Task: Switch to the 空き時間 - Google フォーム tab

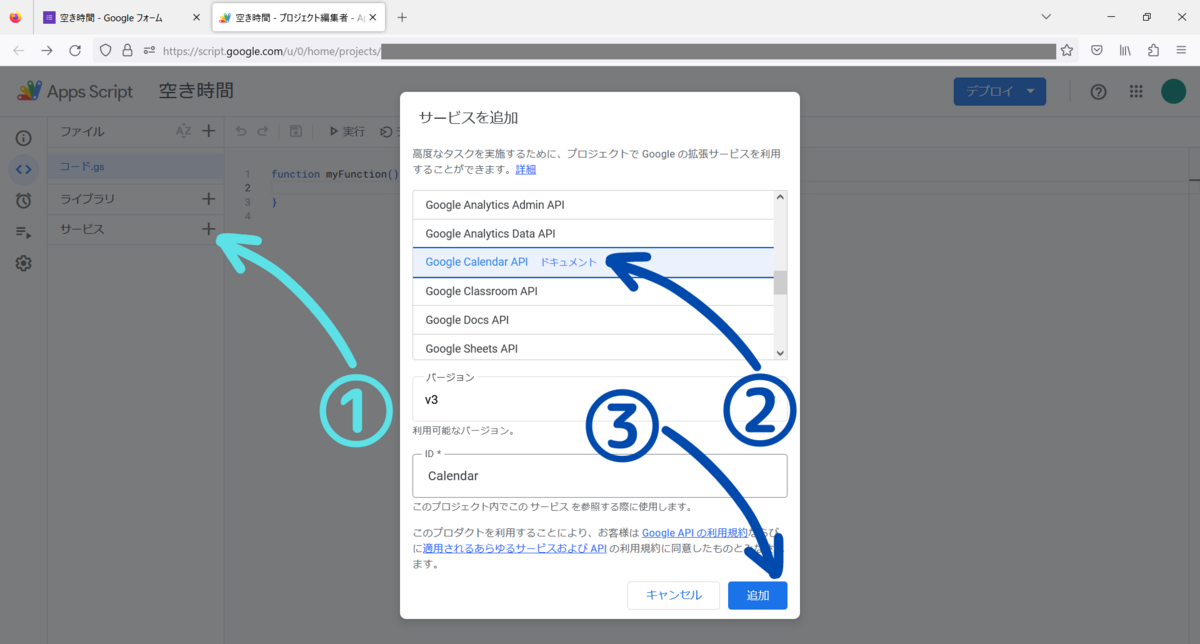Action: (x=120, y=17)
